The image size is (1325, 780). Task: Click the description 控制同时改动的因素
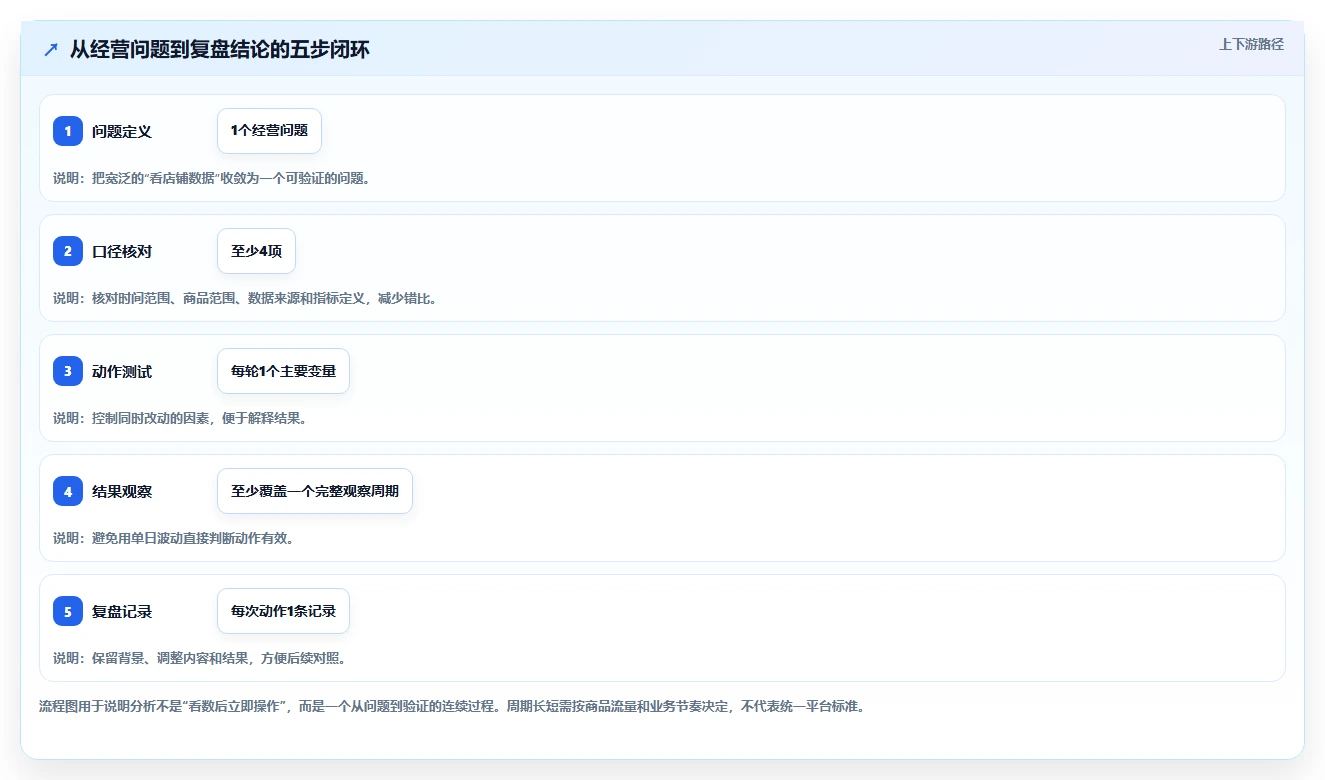(180, 418)
